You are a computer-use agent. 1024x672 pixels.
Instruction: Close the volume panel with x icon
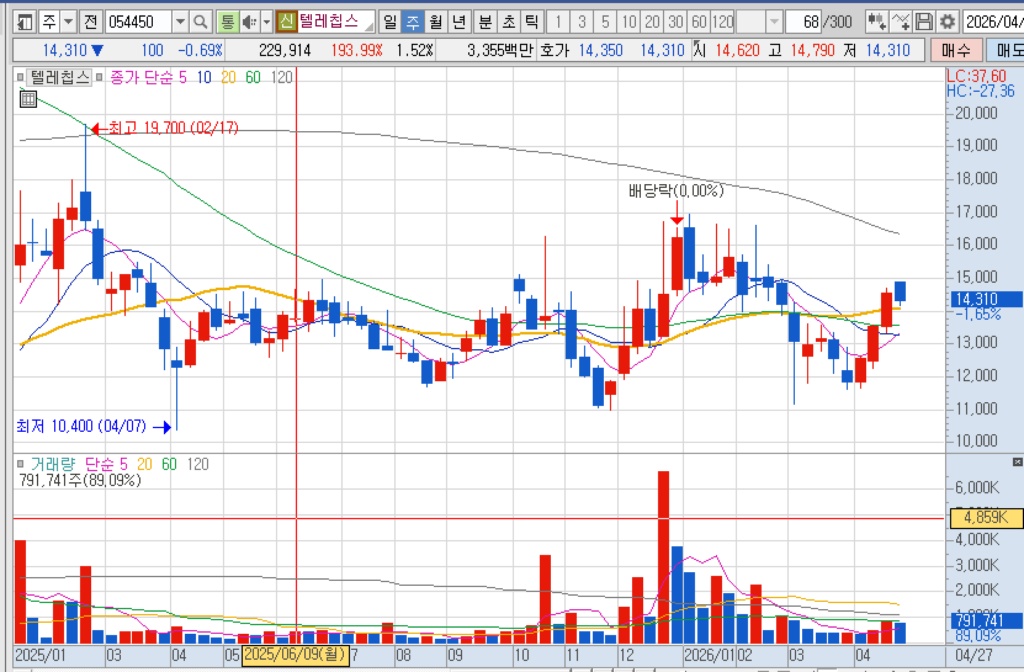pos(1017,462)
